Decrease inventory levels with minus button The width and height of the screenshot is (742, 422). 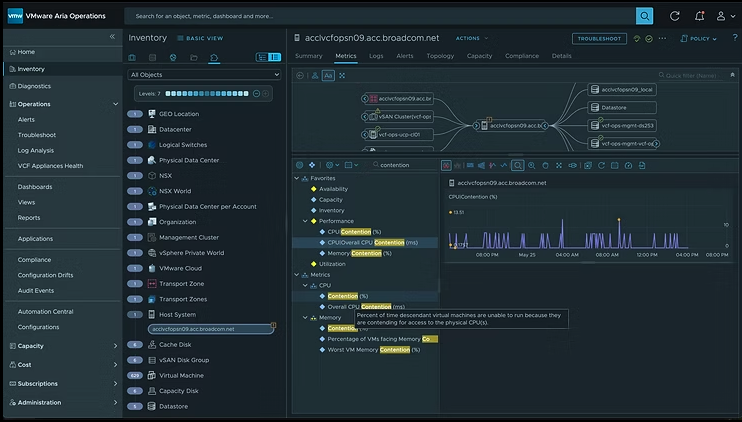click(256, 93)
